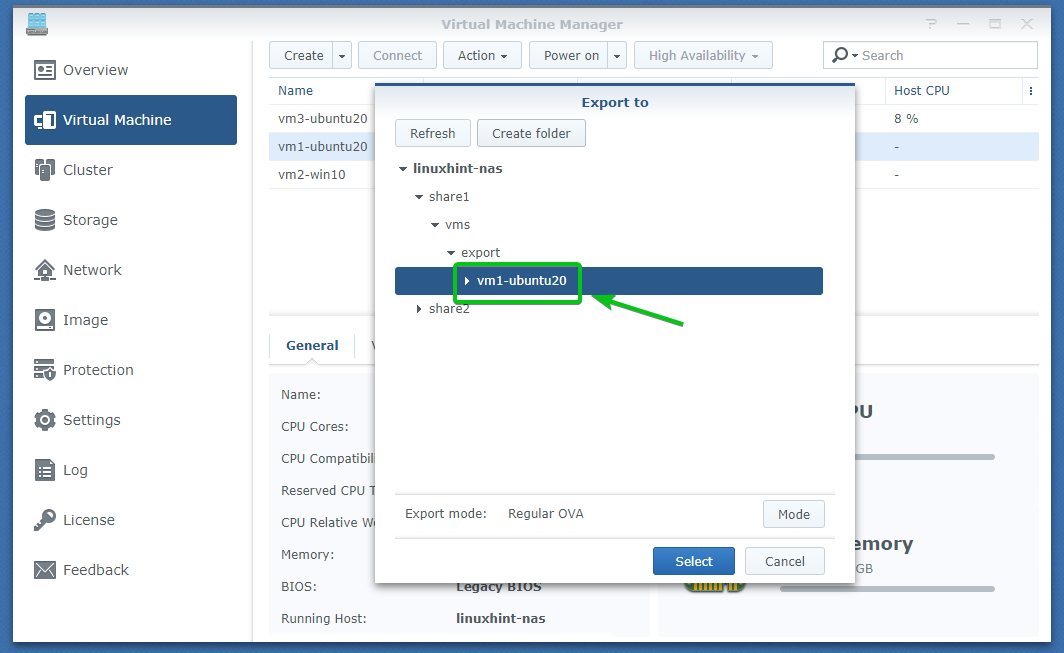Go to the Cluster section label
The image size is (1064, 653).
point(88,170)
